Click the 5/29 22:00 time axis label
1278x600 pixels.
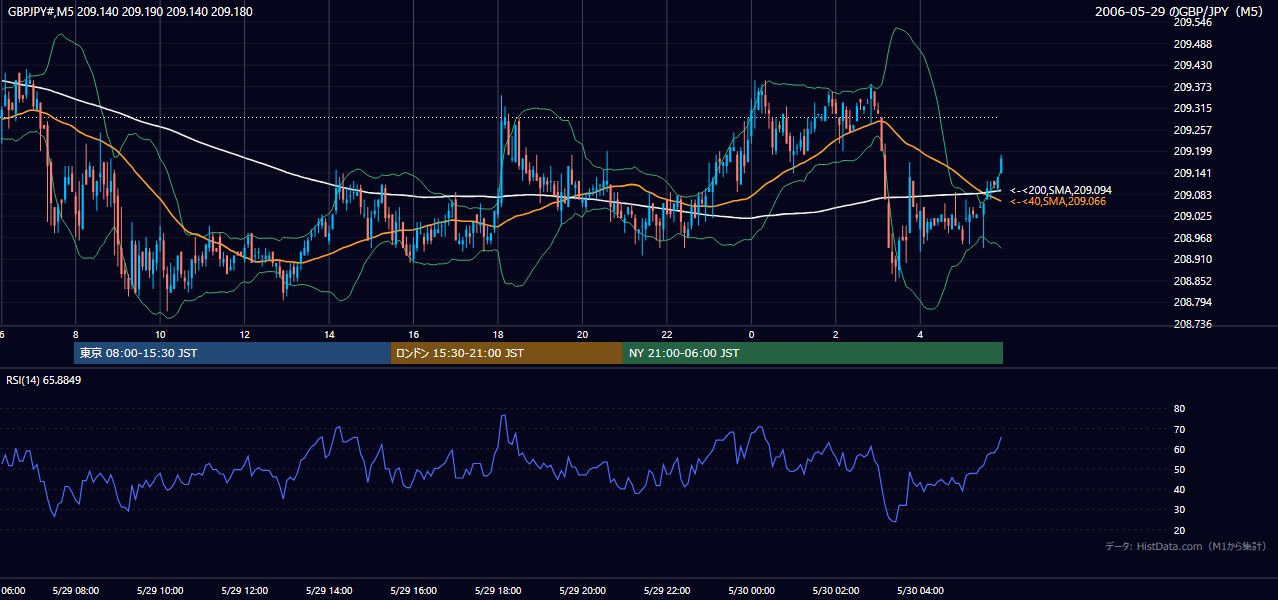pyautogui.click(x=667, y=591)
